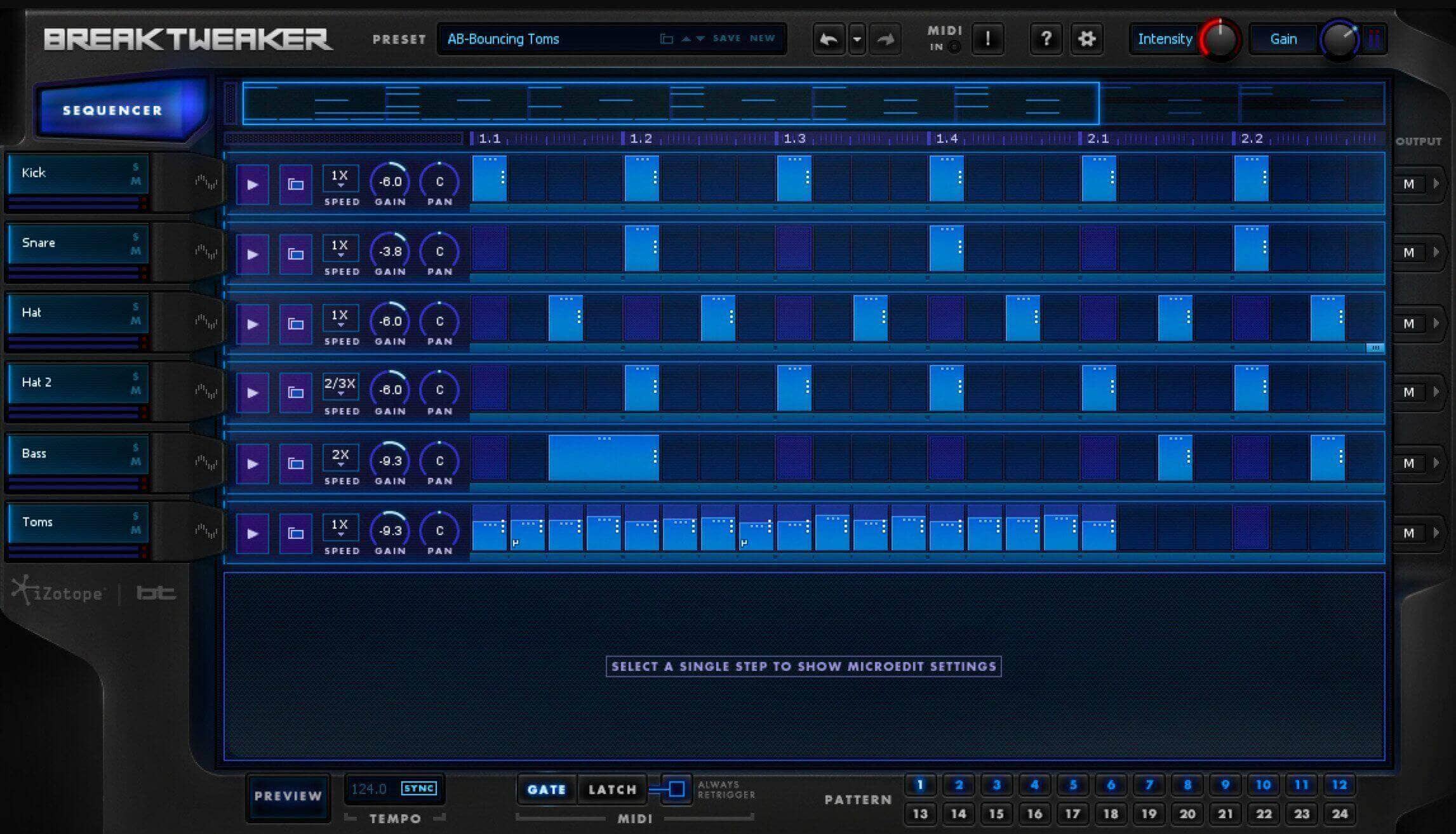Mute the Toms track with M under Solo
1456x834 pixels.
point(135,531)
